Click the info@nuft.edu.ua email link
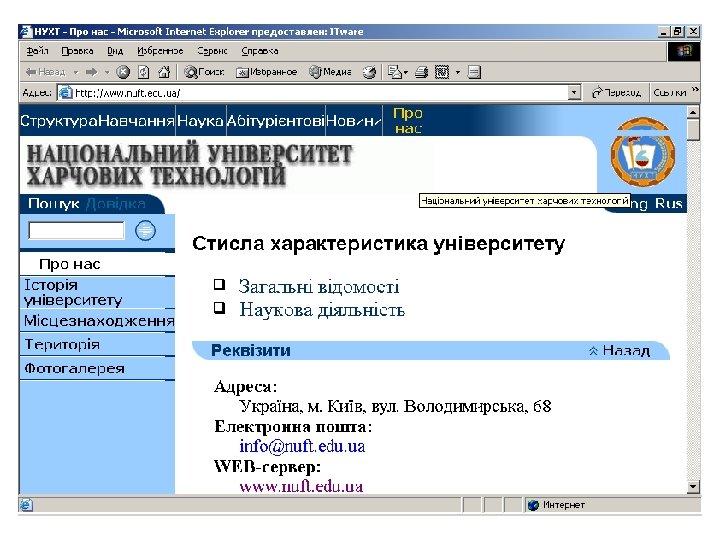Screen dimensions: 720x540 coord(302,446)
